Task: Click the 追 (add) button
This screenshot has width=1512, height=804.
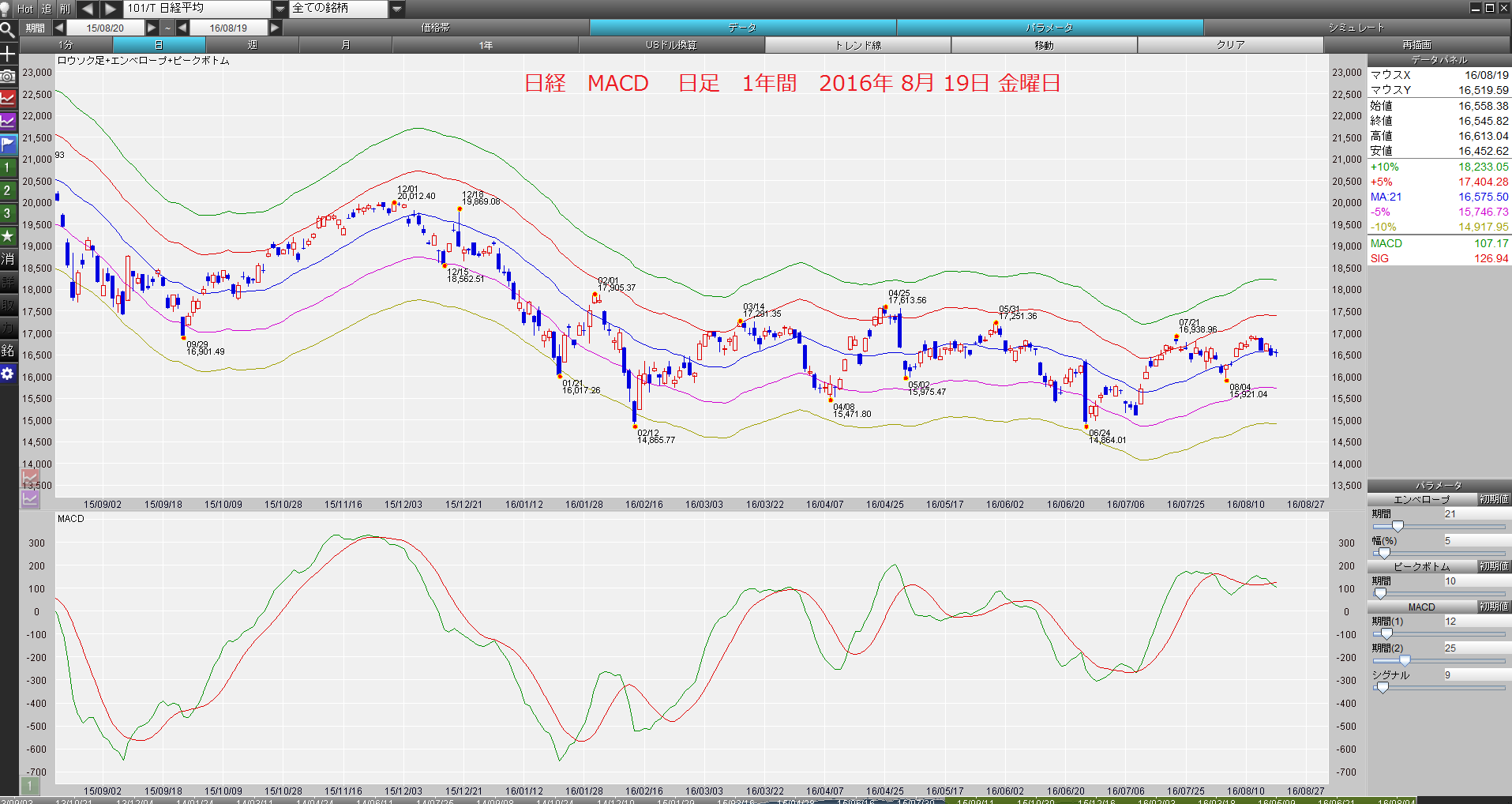Action: [x=47, y=9]
